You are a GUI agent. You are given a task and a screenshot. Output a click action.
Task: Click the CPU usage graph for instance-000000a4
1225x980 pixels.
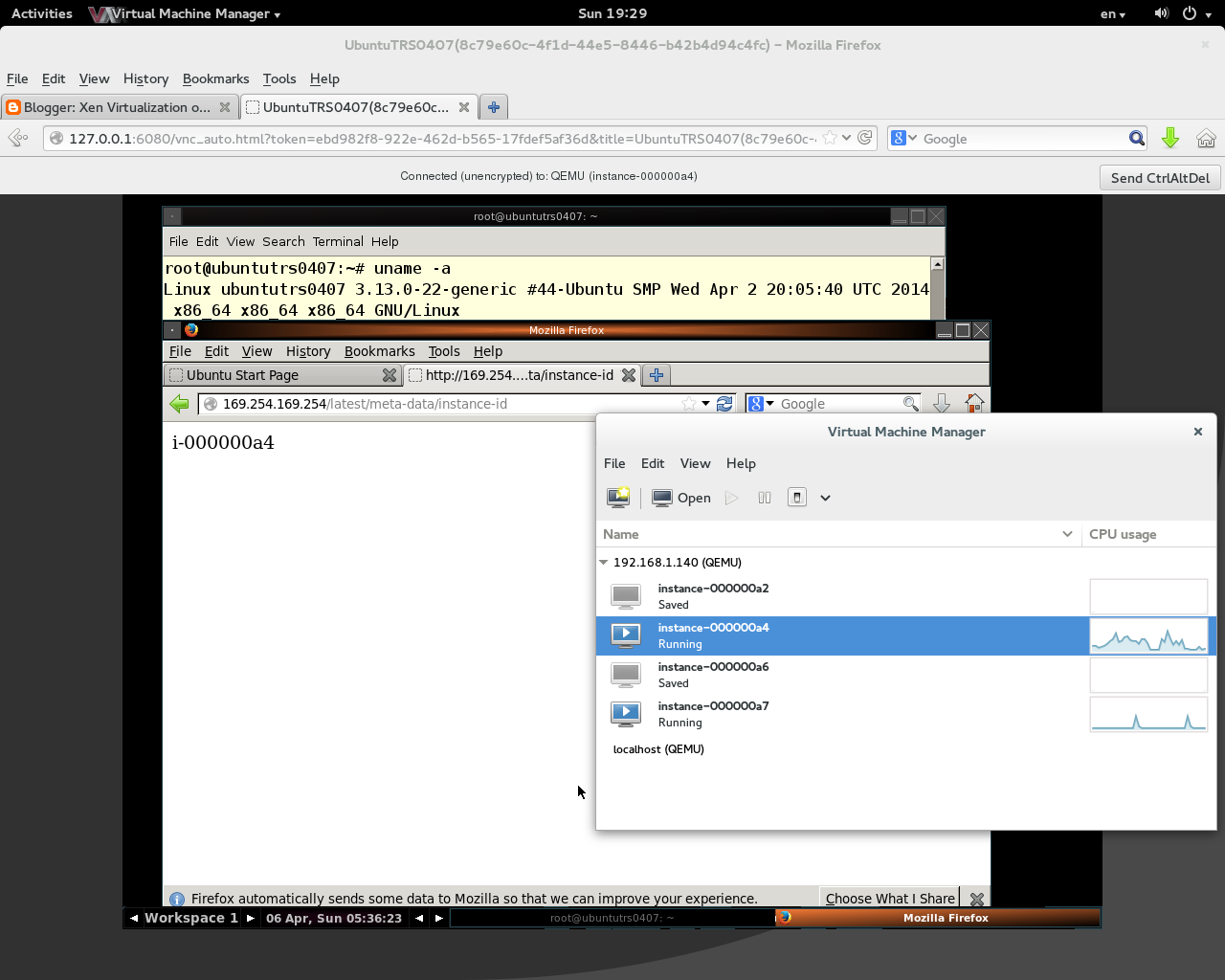[x=1148, y=635]
